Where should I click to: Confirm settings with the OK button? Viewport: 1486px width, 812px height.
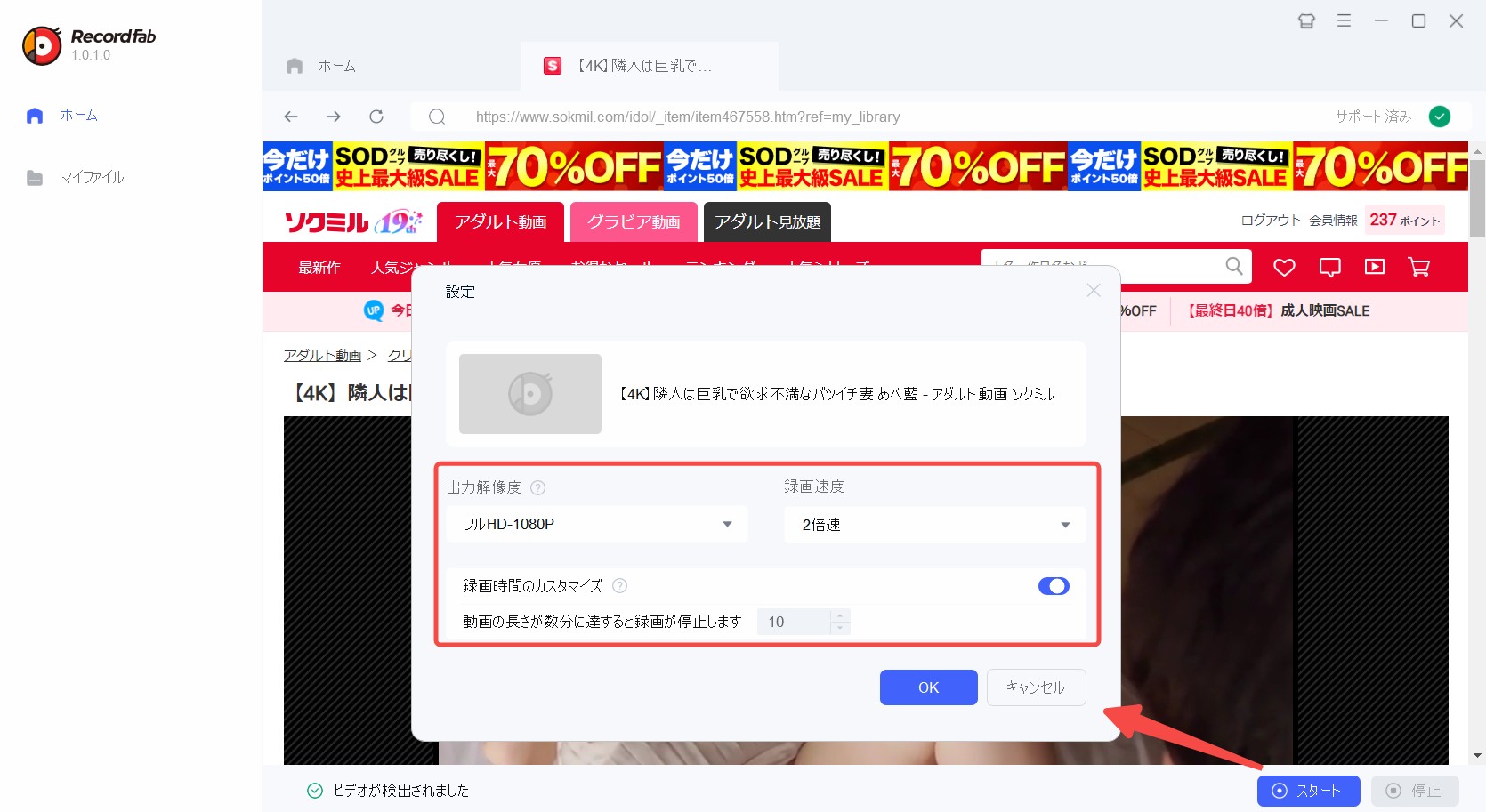[928, 687]
